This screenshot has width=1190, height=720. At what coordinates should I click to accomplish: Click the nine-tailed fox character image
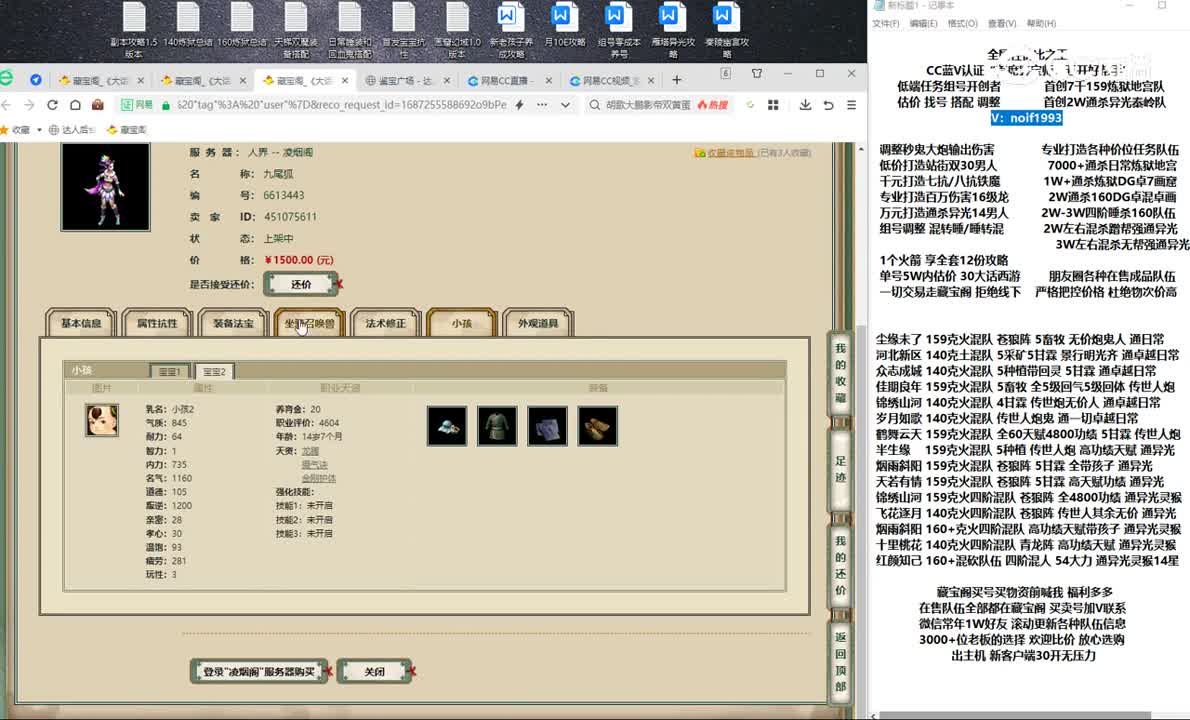click(x=105, y=187)
